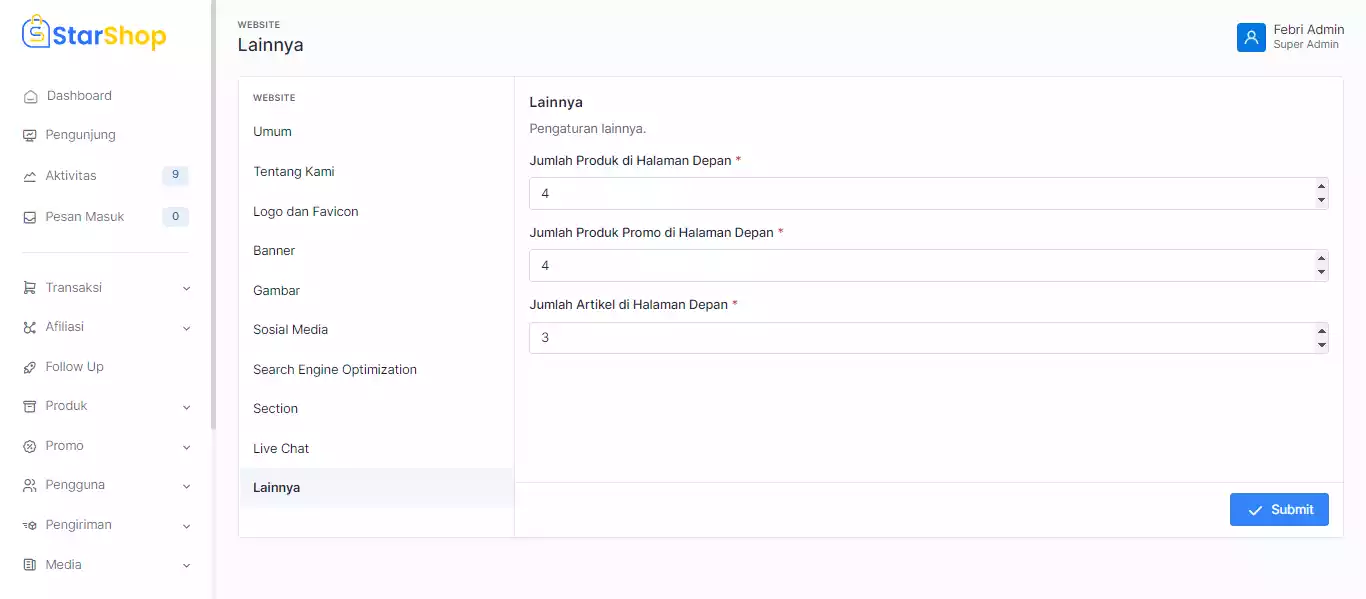Expand the Pengiriman menu chevron
Screen dimensions: 1366x599
(186, 526)
